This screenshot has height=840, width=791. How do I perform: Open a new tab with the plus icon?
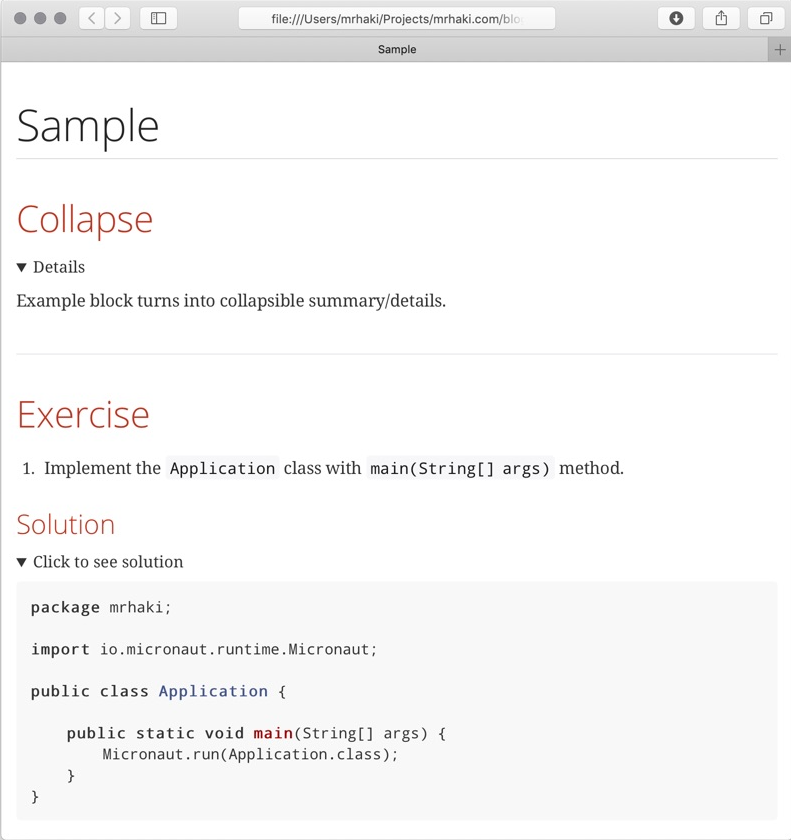click(780, 49)
